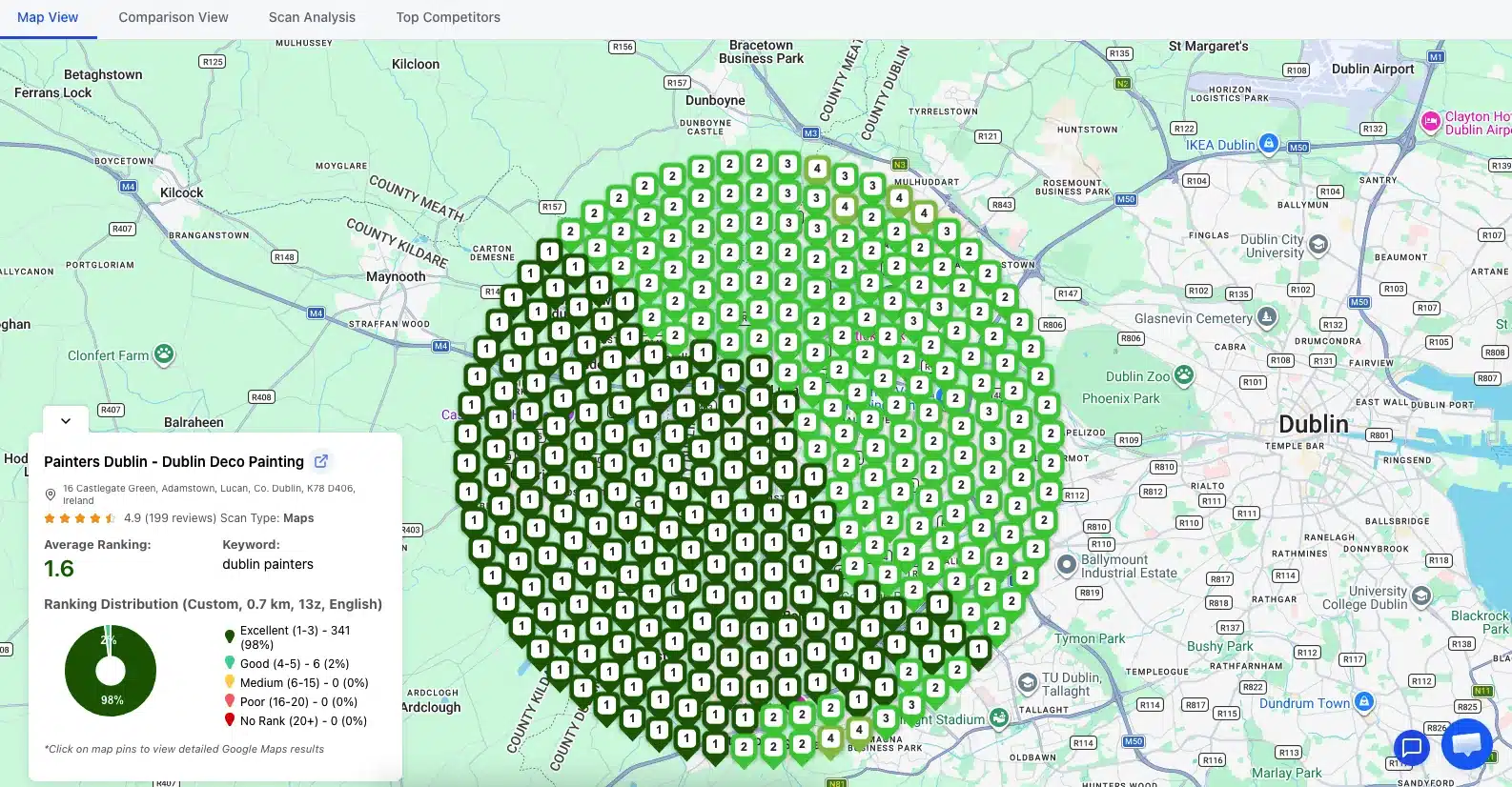Image resolution: width=1512 pixels, height=787 pixels.
Task: Click the TU Dublin Tallaght icon
Action: click(x=1027, y=682)
